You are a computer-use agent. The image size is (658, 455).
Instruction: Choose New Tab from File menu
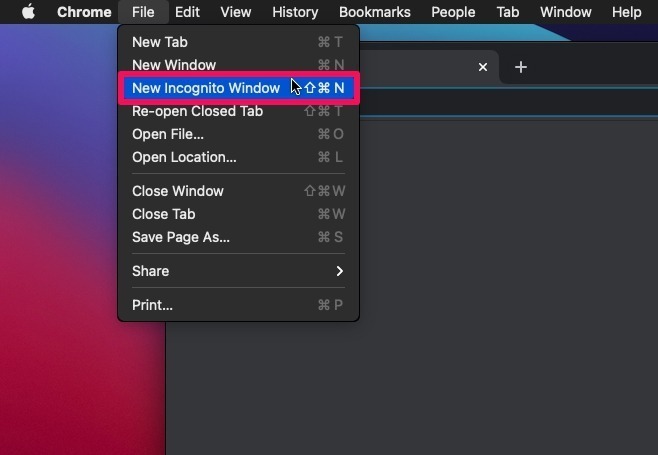(238, 42)
